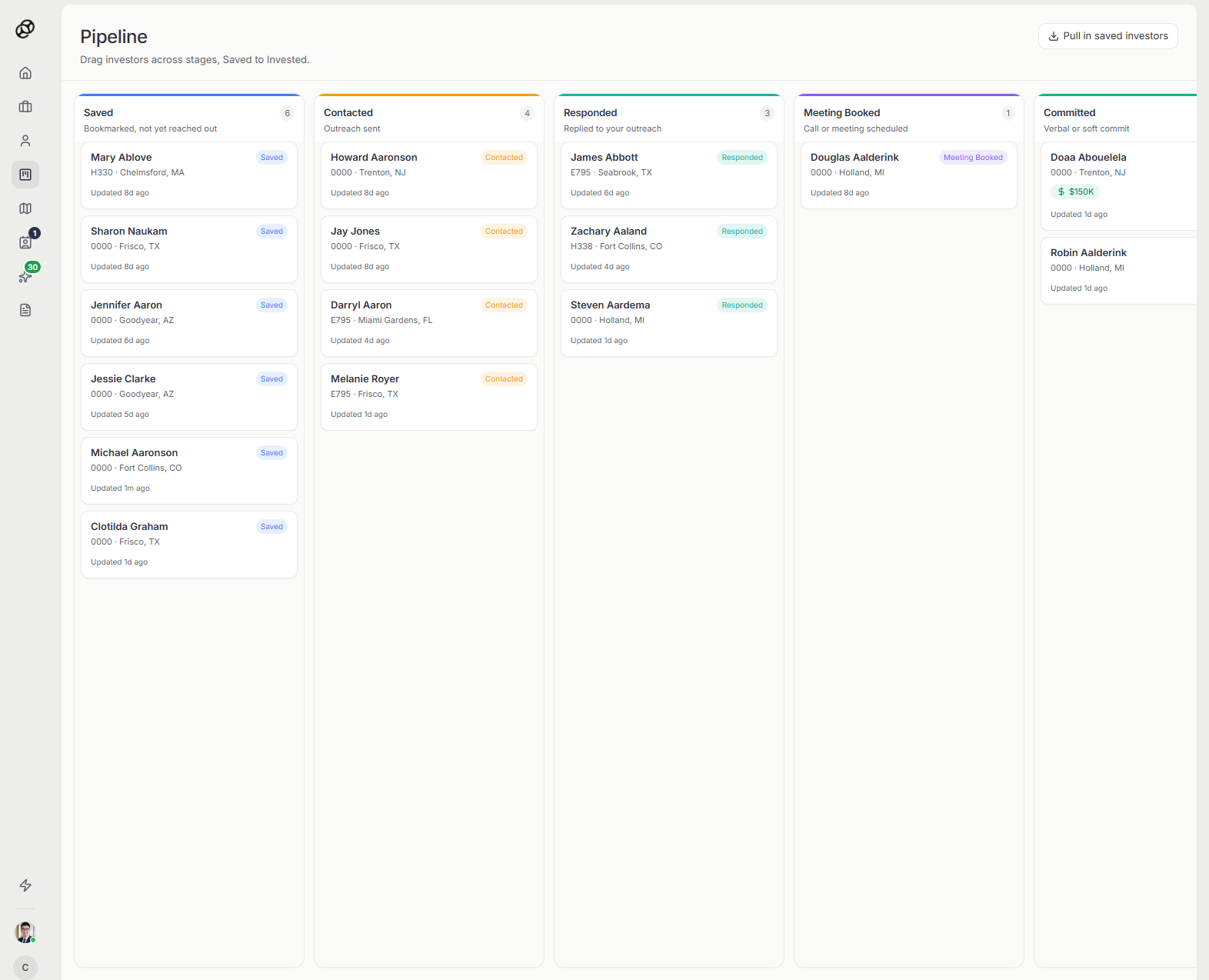Screen dimensions: 1209x980
Task: Open Darryl Aaron investor card
Action: [x=429, y=323]
